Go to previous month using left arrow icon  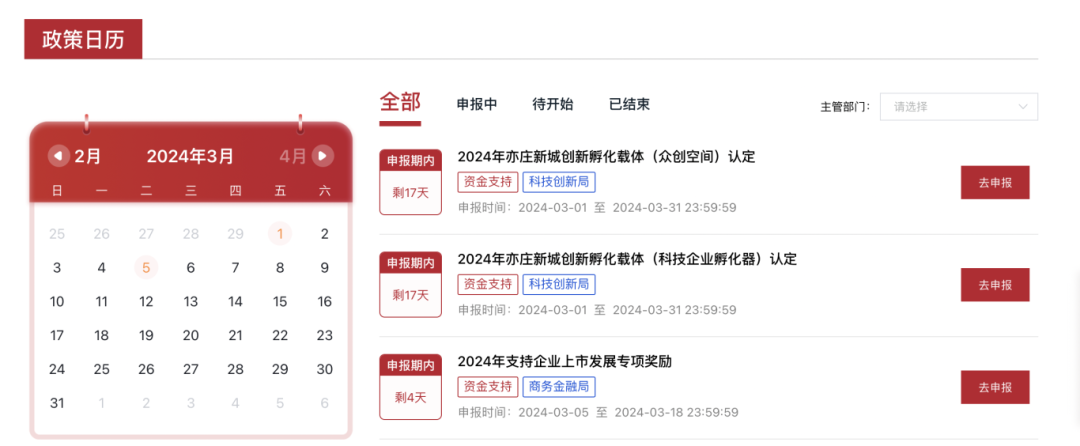click(x=59, y=156)
